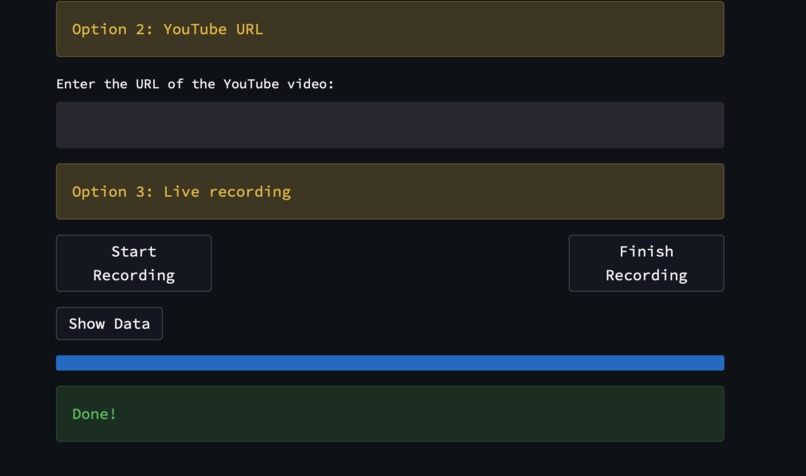Click the blue progress bar
The width and height of the screenshot is (806, 476).
(390, 362)
